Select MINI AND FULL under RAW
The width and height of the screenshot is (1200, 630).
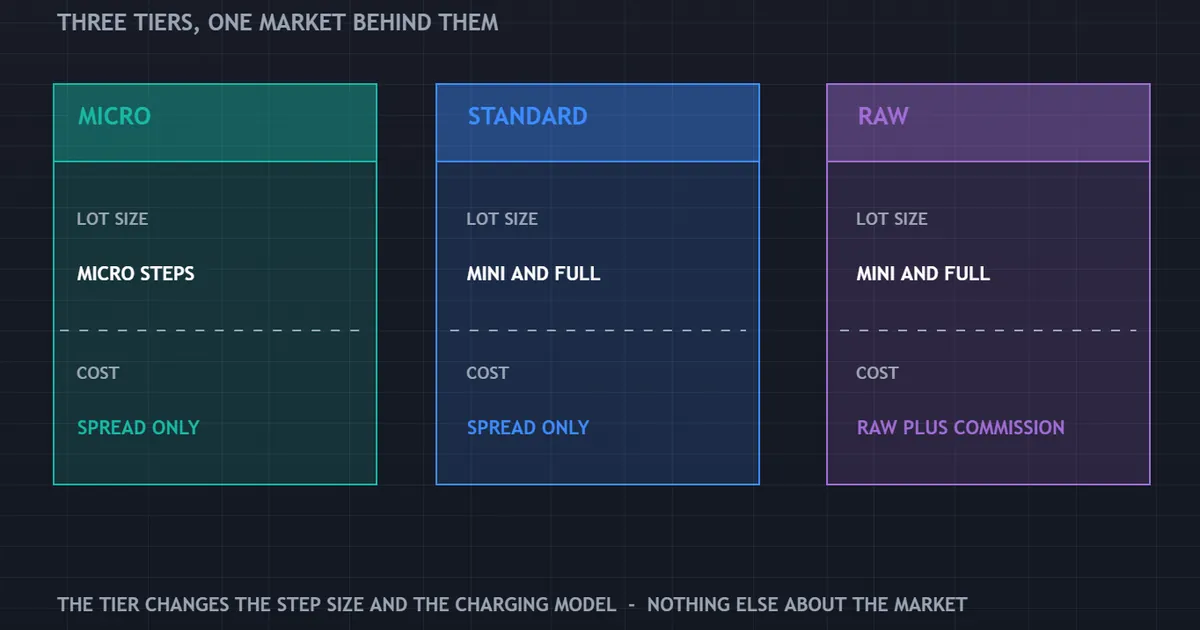click(923, 273)
